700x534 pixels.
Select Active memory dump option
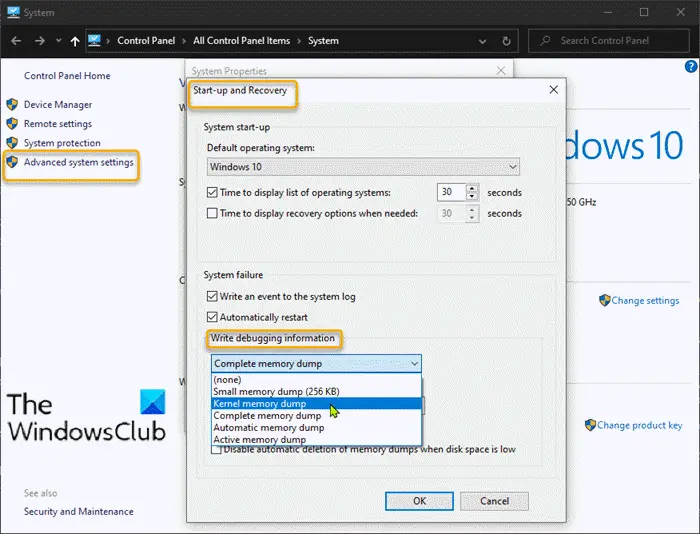coord(317,439)
